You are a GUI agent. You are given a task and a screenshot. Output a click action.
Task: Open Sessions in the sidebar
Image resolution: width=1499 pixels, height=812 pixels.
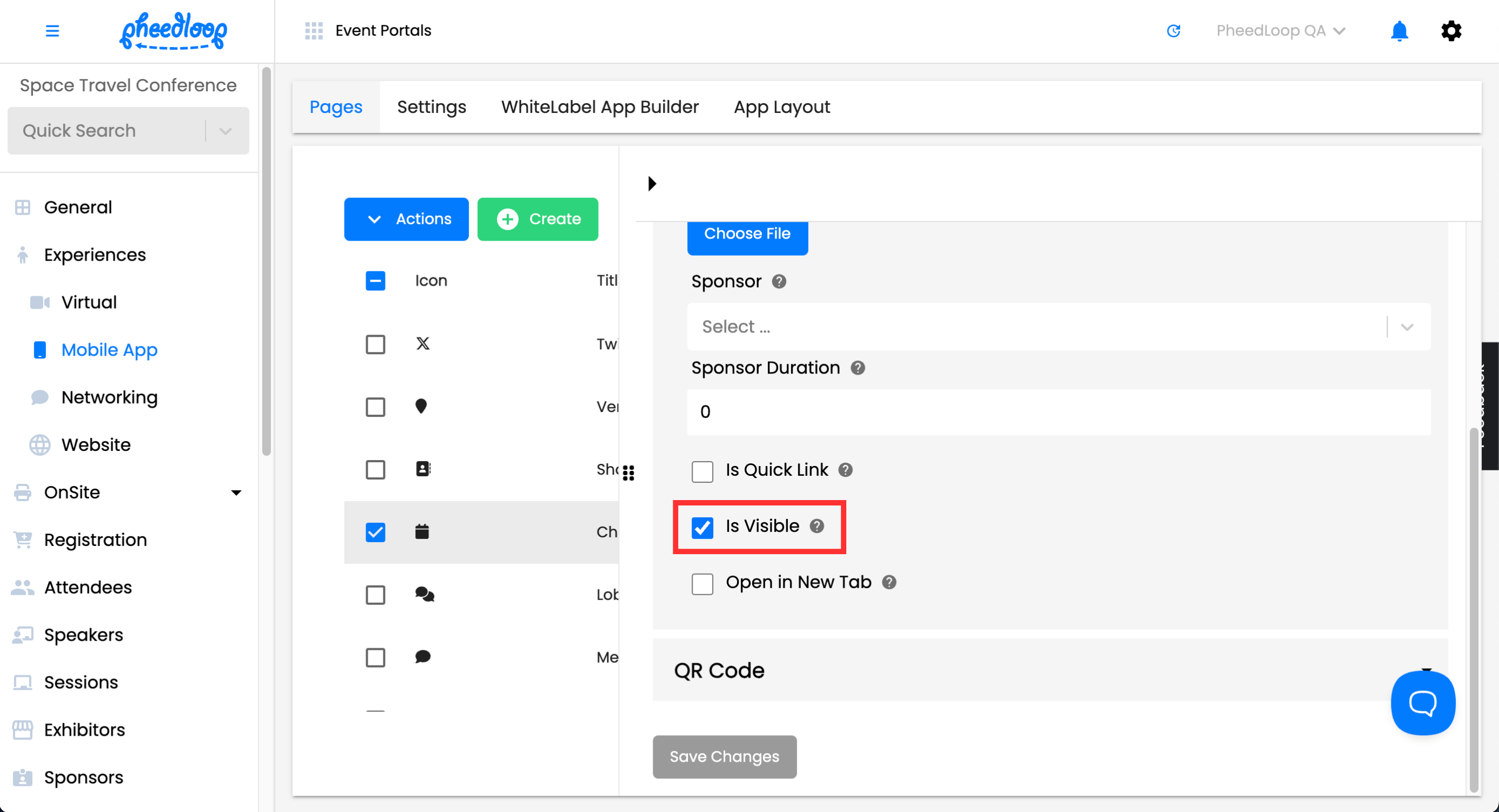(81, 683)
